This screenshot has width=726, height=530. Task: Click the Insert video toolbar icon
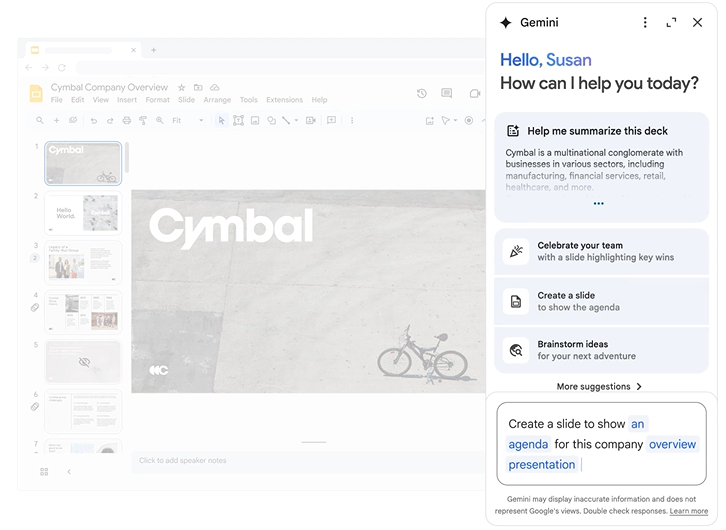coord(311,120)
